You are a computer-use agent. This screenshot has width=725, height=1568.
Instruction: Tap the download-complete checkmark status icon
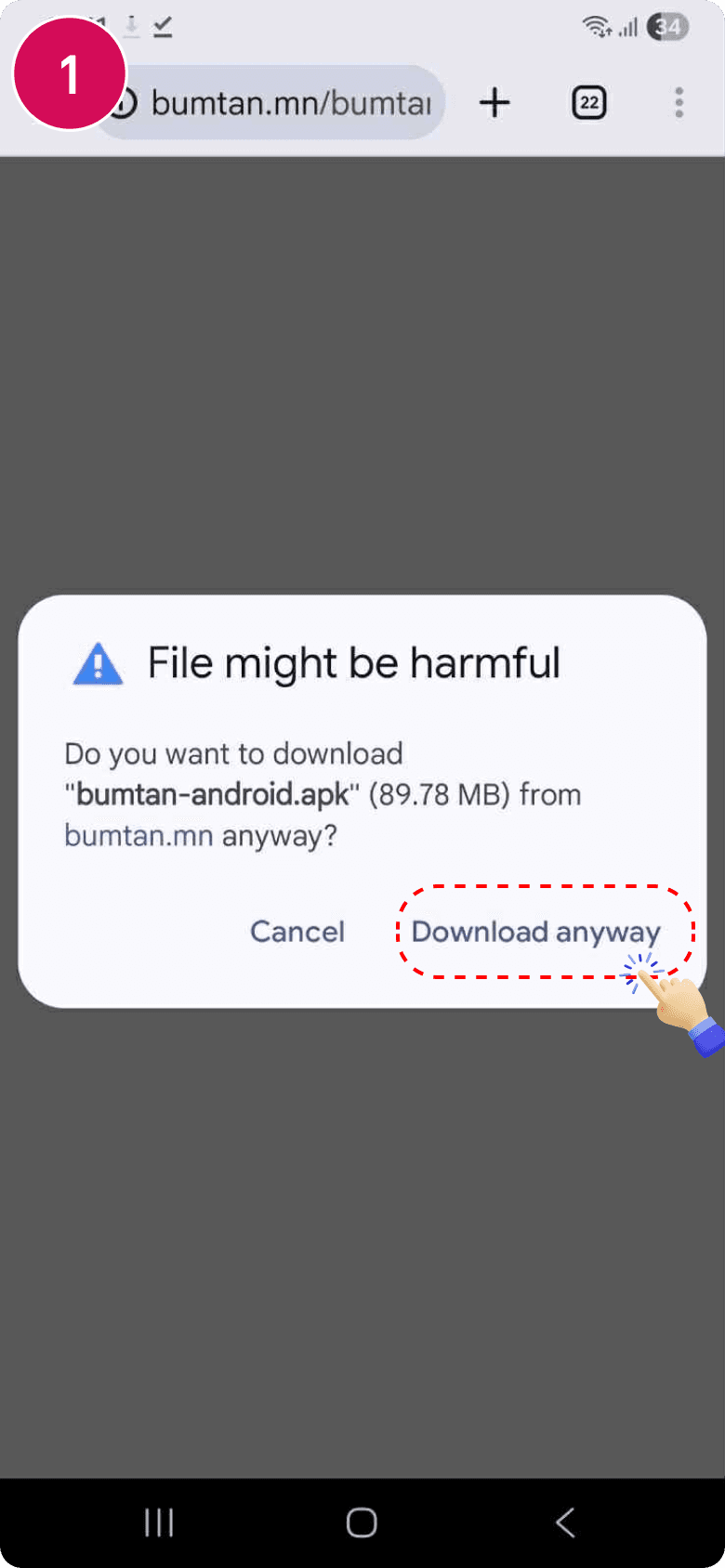163,27
